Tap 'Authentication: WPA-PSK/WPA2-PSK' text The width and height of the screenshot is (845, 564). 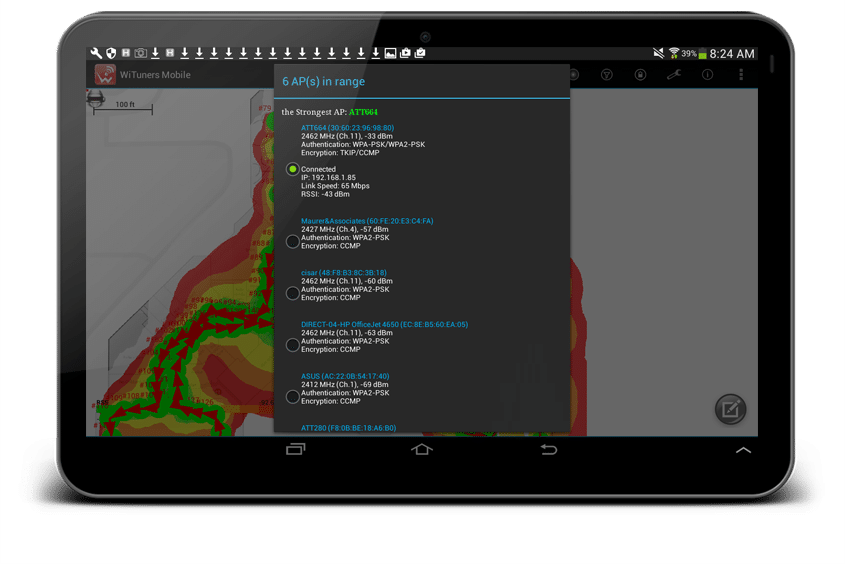(x=363, y=144)
